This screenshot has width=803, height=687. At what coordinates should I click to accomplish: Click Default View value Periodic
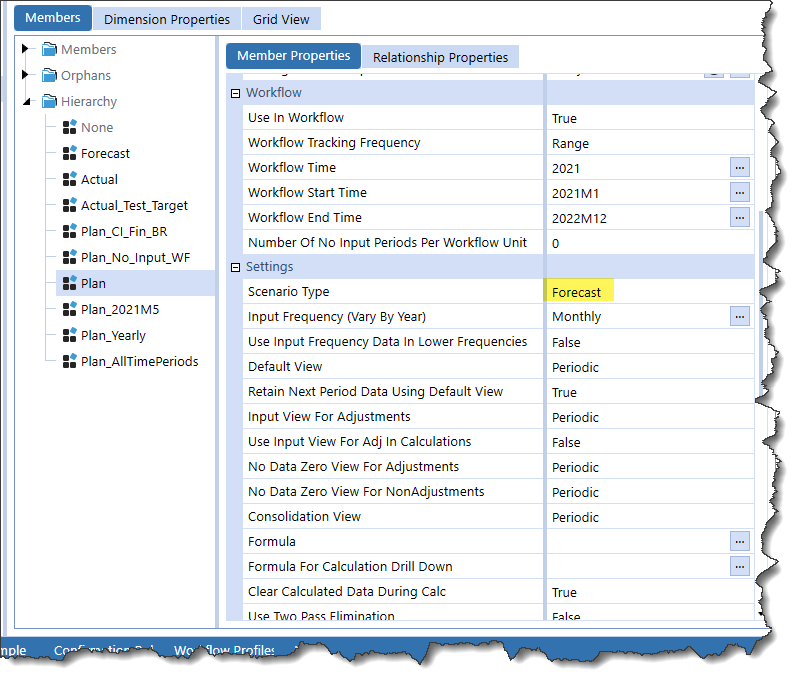click(x=575, y=367)
